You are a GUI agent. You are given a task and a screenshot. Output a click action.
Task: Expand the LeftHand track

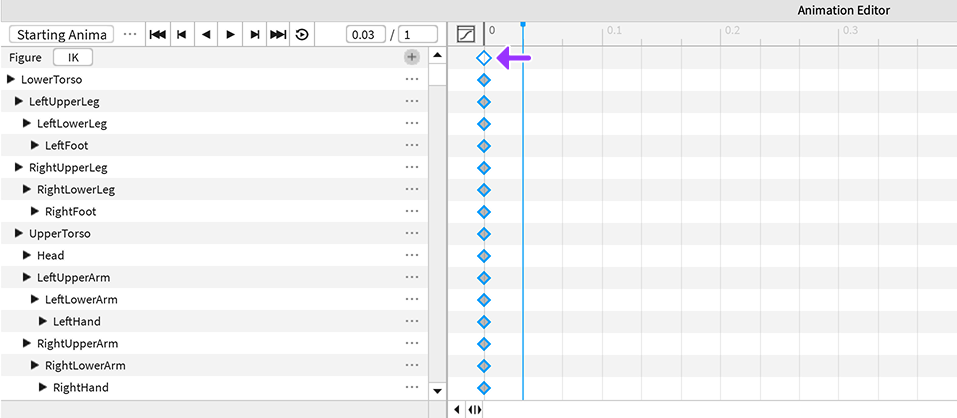point(43,321)
